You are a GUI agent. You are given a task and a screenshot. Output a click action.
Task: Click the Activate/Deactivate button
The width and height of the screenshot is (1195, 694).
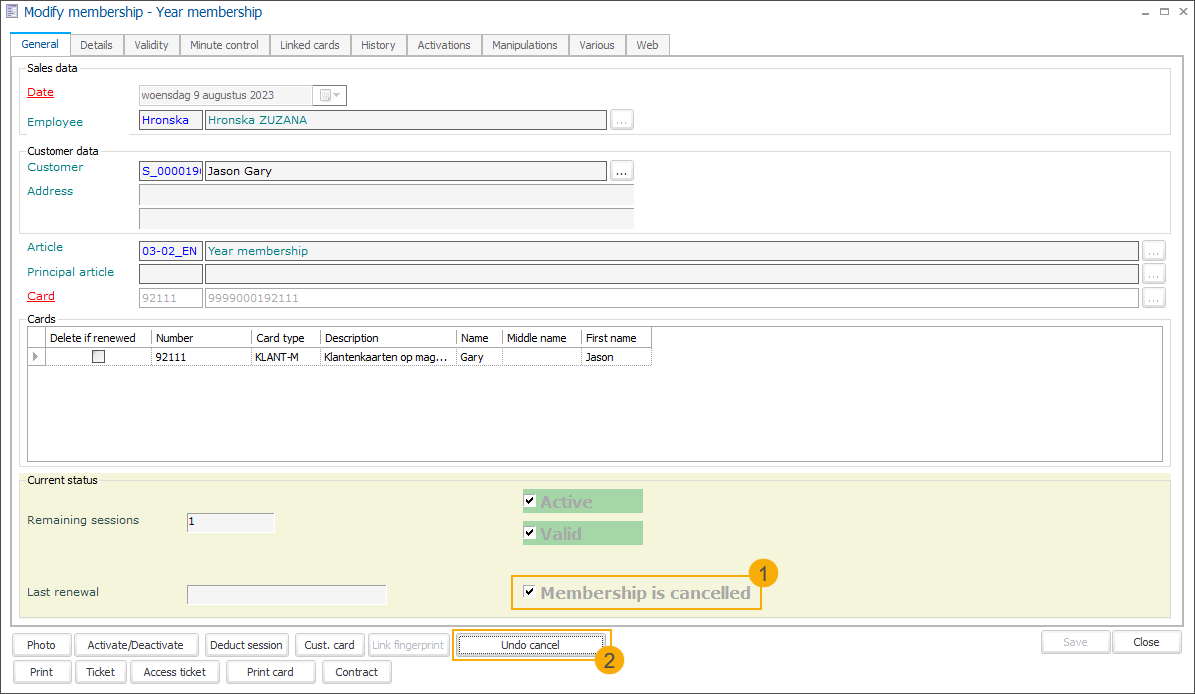point(136,645)
